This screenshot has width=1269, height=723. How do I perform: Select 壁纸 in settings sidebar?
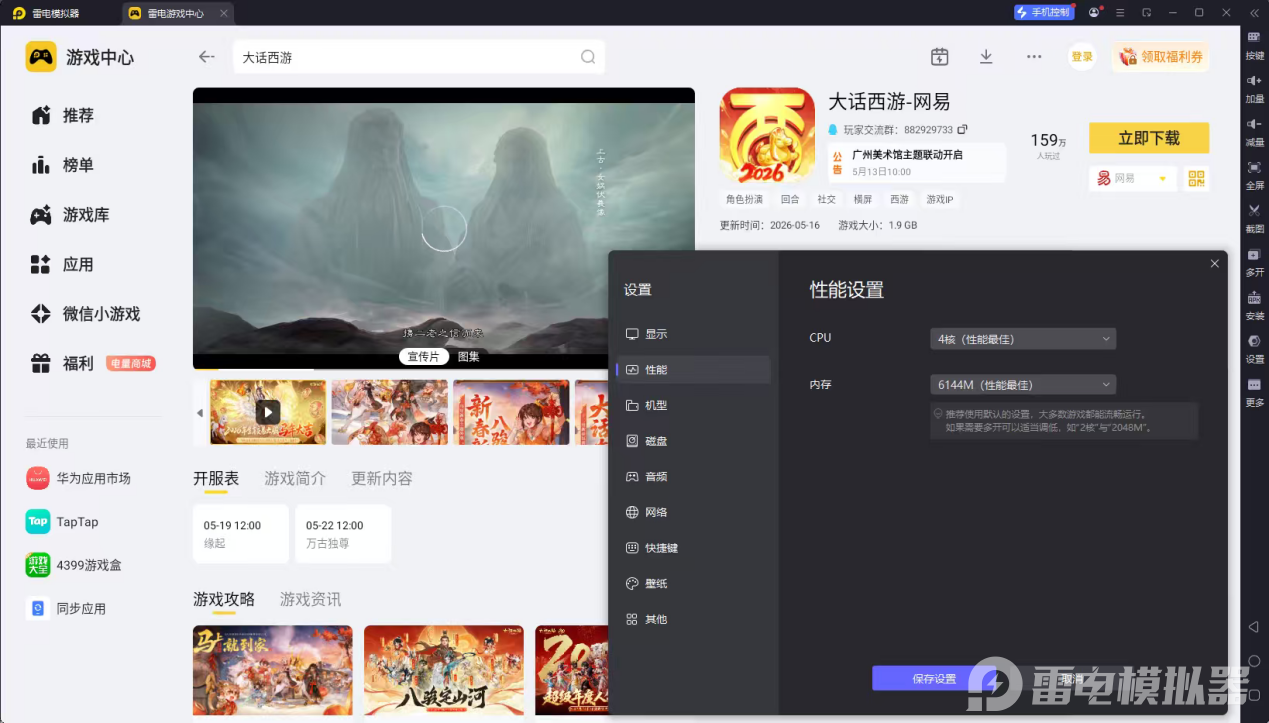pyautogui.click(x=693, y=583)
